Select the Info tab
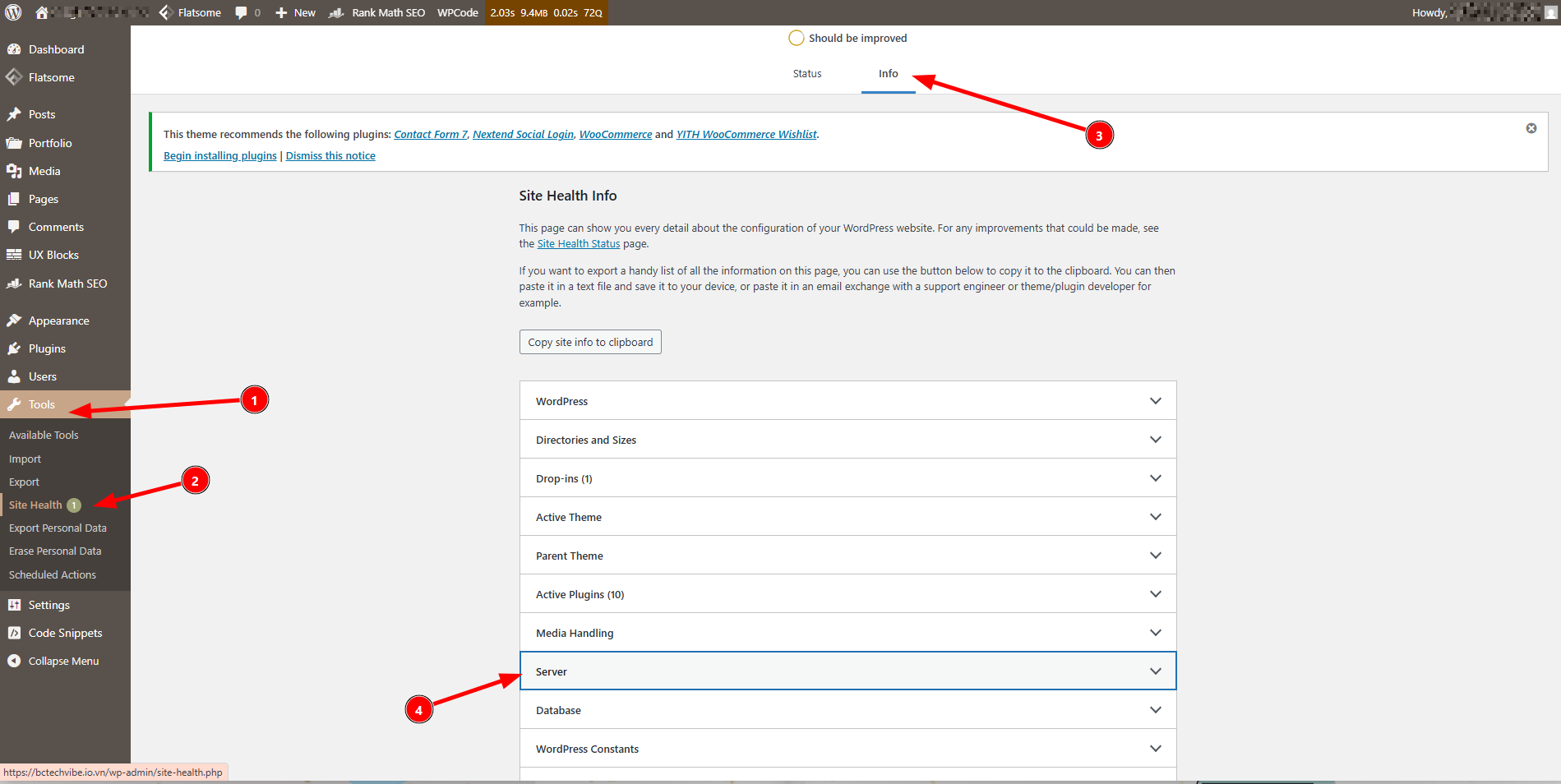The width and height of the screenshot is (1561, 784). [x=888, y=74]
